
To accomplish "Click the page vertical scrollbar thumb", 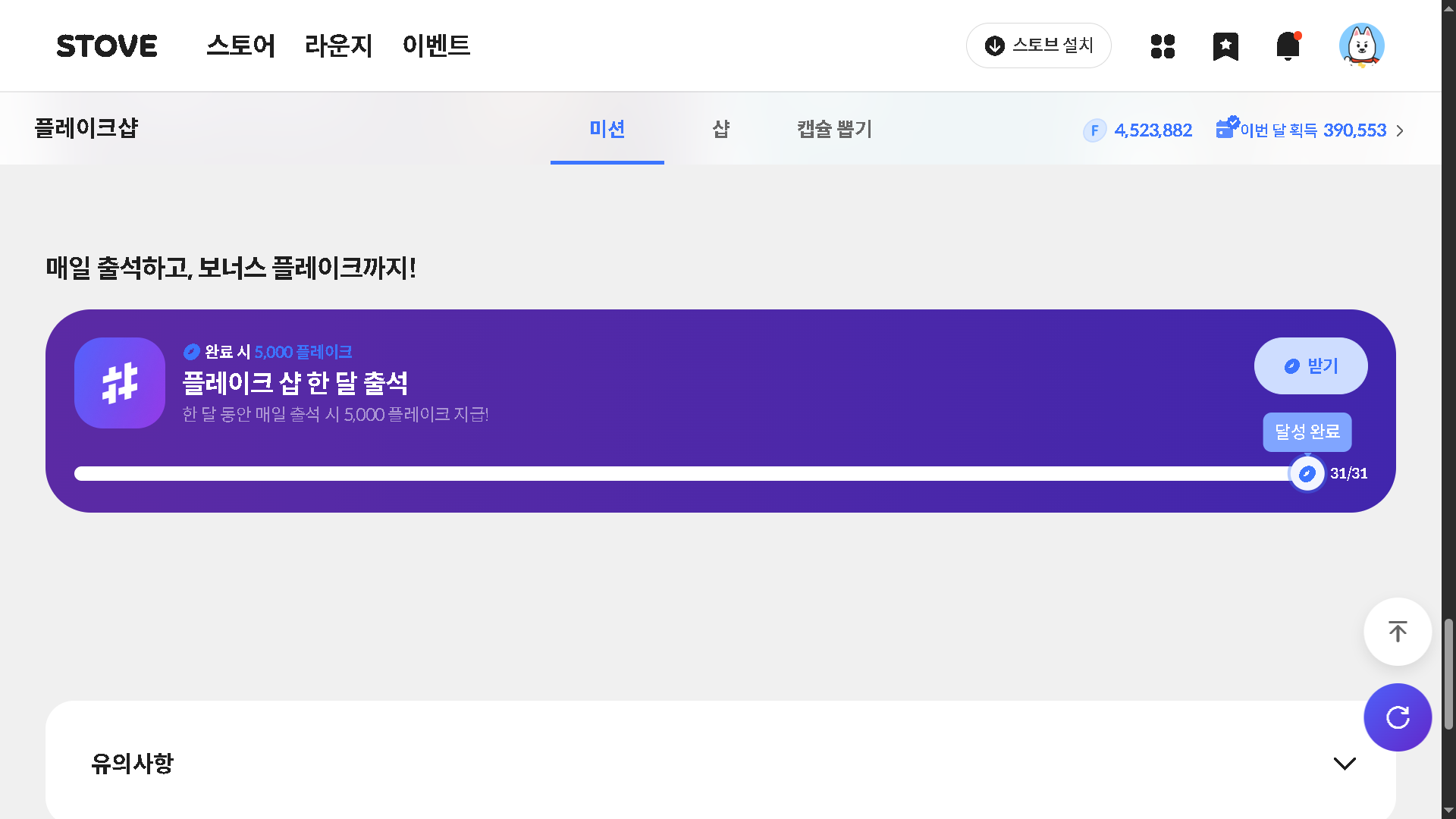I will pyautogui.click(x=1448, y=673).
